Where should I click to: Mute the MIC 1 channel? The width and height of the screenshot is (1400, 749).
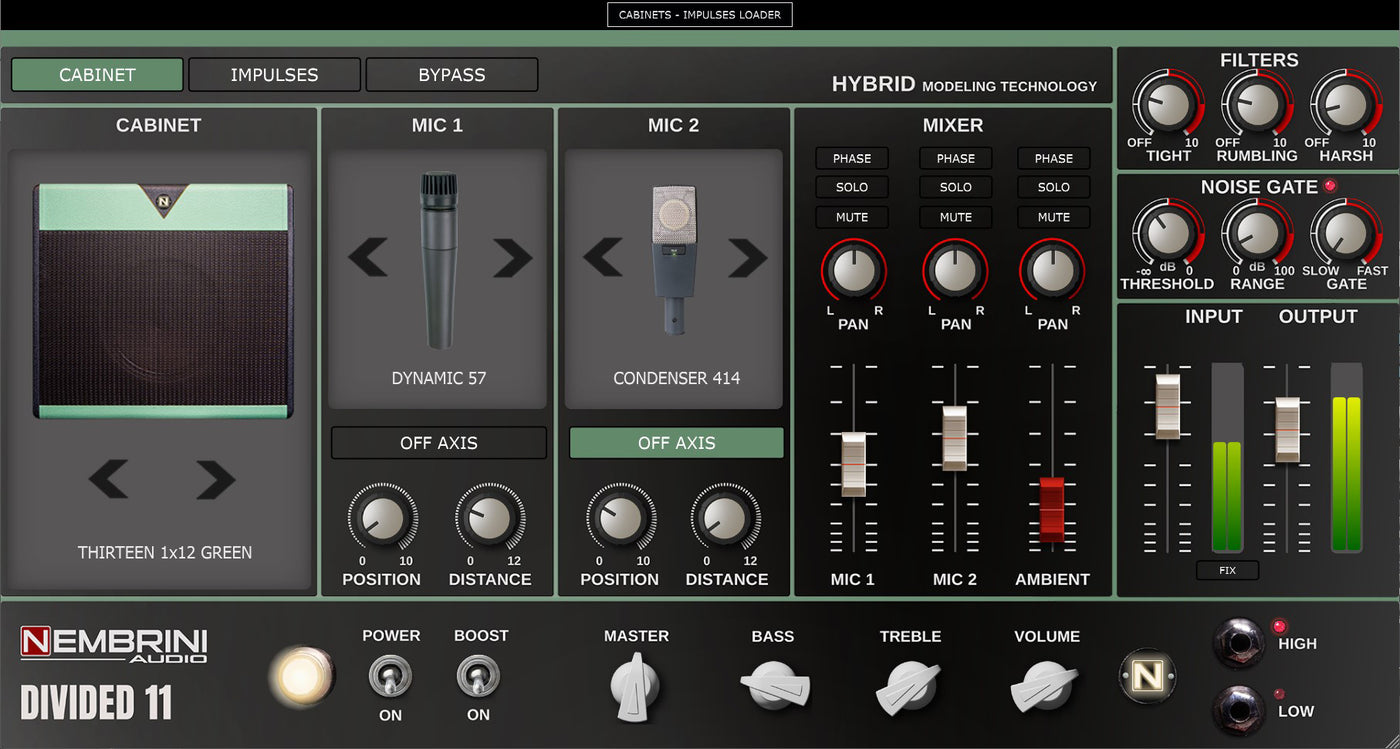[x=852, y=217]
